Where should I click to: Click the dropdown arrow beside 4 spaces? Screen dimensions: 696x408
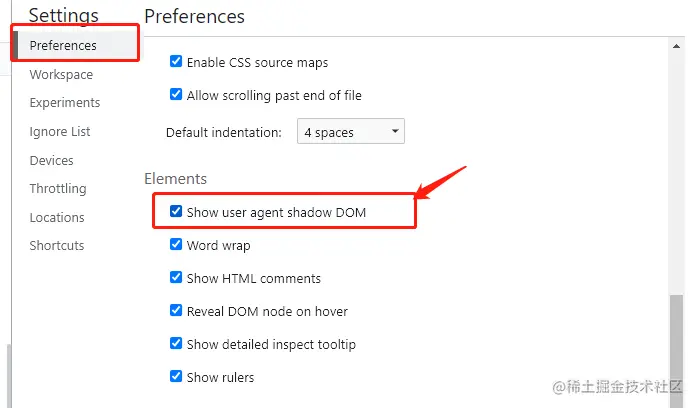(395, 131)
